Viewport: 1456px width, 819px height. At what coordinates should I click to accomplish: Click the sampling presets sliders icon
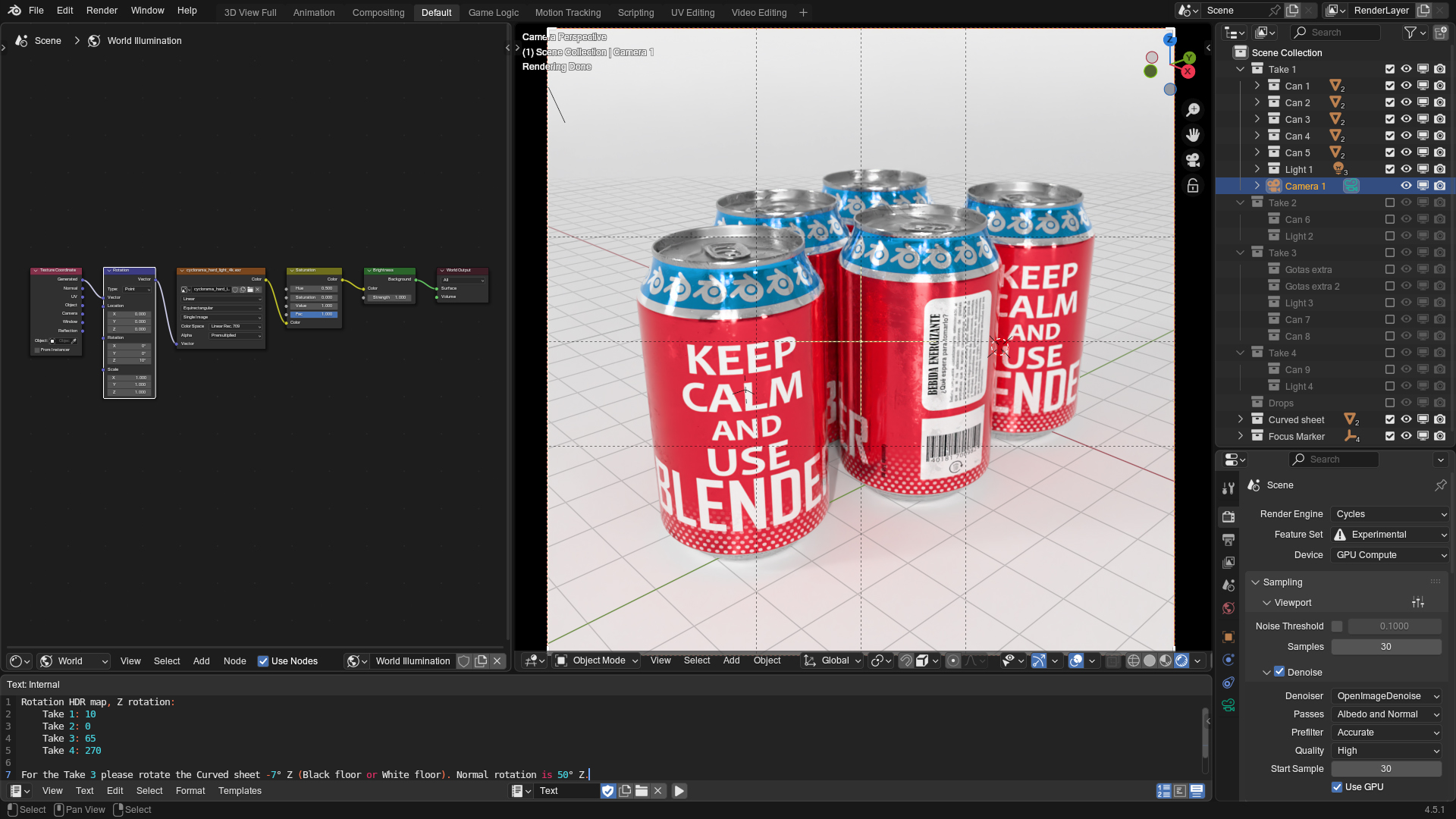(1418, 603)
